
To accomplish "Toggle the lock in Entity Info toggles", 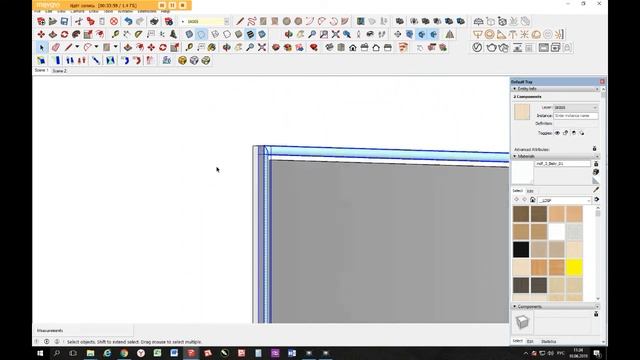I will point(565,133).
